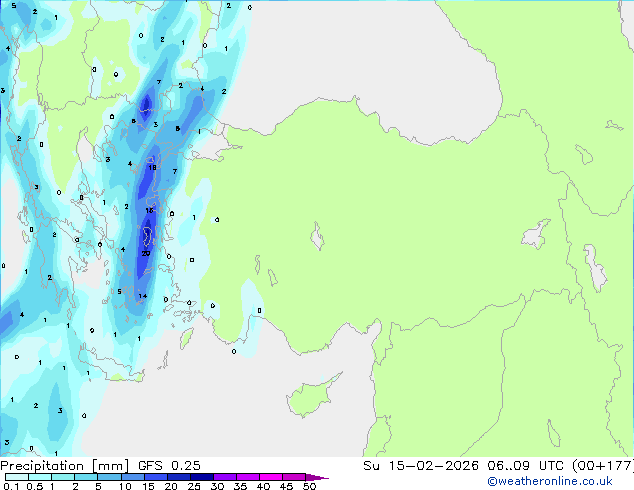634x490 pixels.
Task: Choose the 2–5 mm legend color swatch
Action: pos(86,477)
